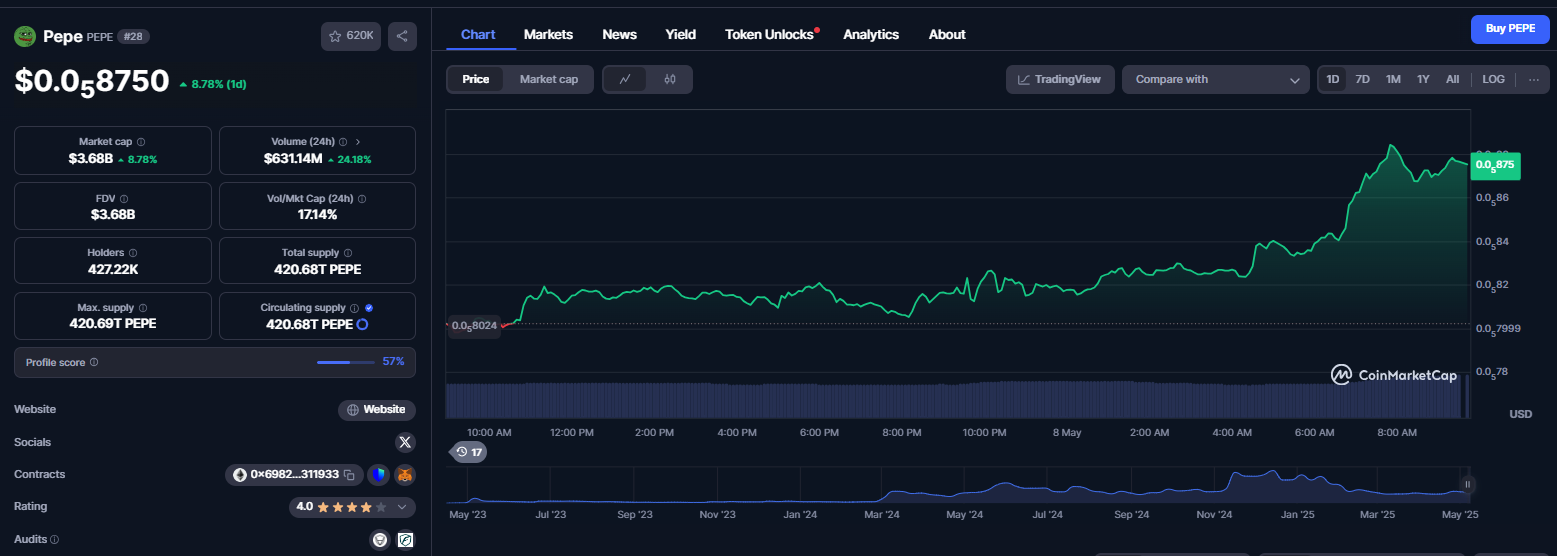Expand the 4.0 Rating dropdown chevron

click(x=402, y=507)
